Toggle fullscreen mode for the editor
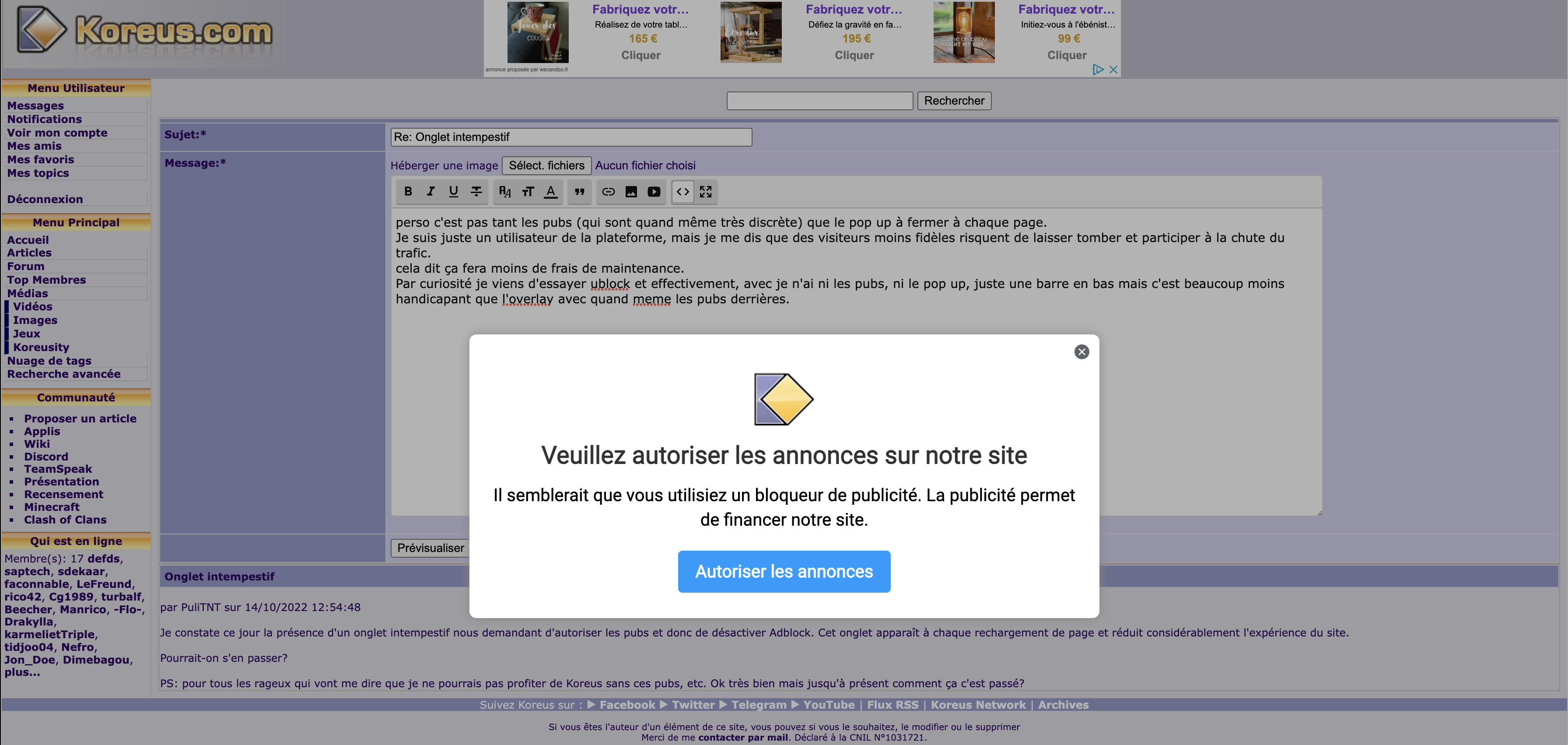The image size is (1568, 745). pos(706,192)
